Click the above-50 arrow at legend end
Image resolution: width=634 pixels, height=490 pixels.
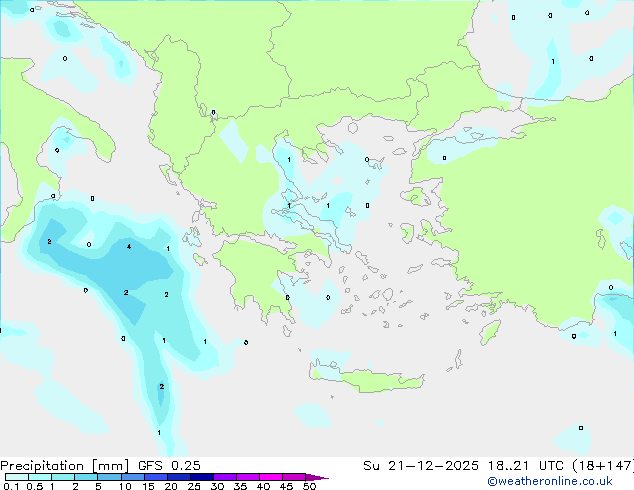317,477
